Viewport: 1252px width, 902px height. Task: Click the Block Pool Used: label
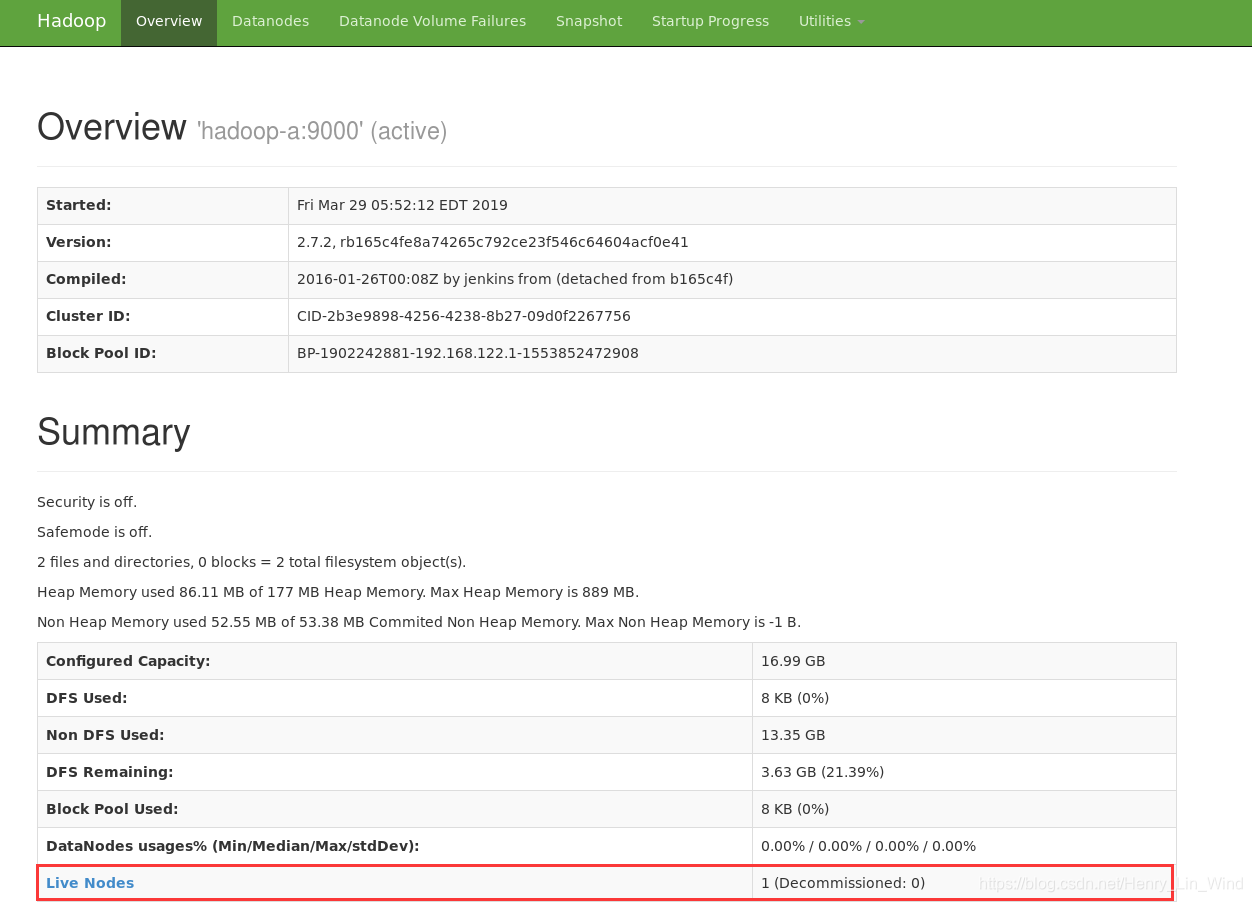(112, 809)
